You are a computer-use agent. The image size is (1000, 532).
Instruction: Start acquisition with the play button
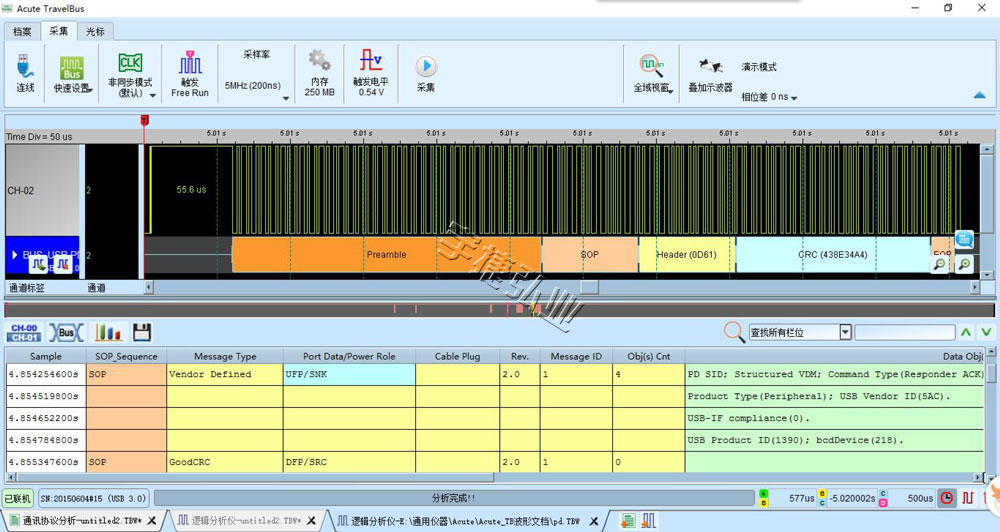click(x=426, y=66)
